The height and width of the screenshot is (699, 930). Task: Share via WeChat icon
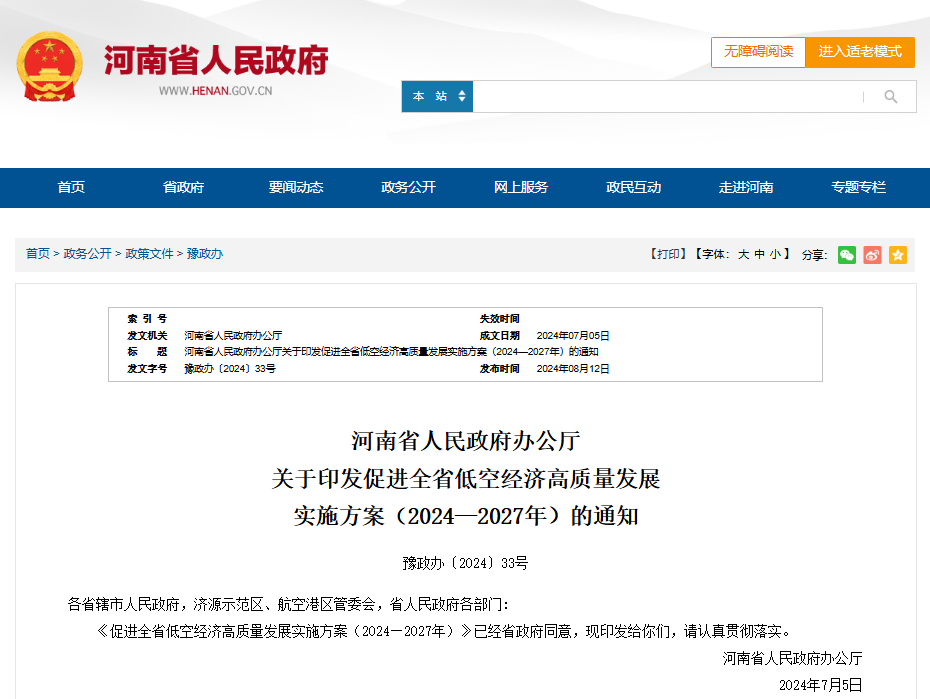(x=846, y=255)
